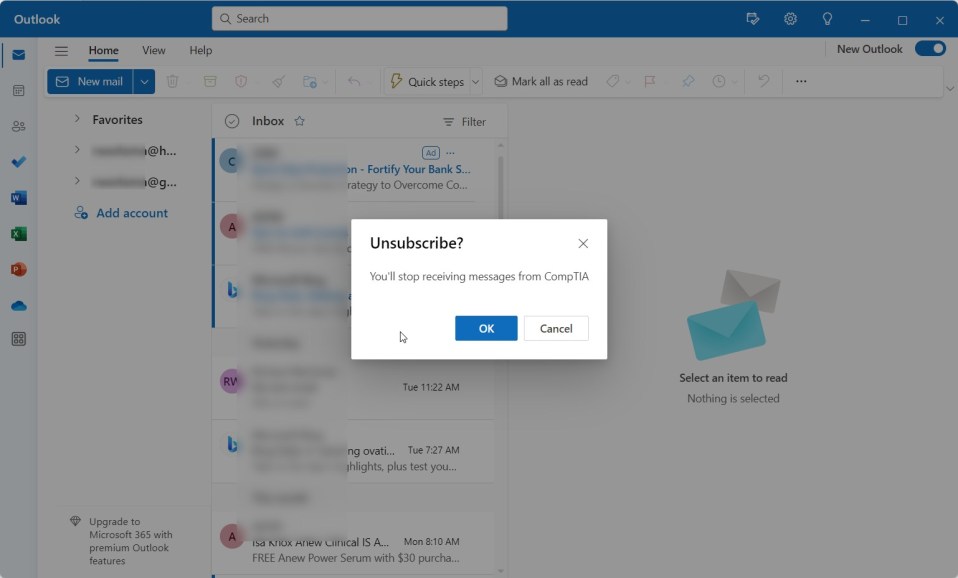Expand the Favorites folder group

[77, 119]
